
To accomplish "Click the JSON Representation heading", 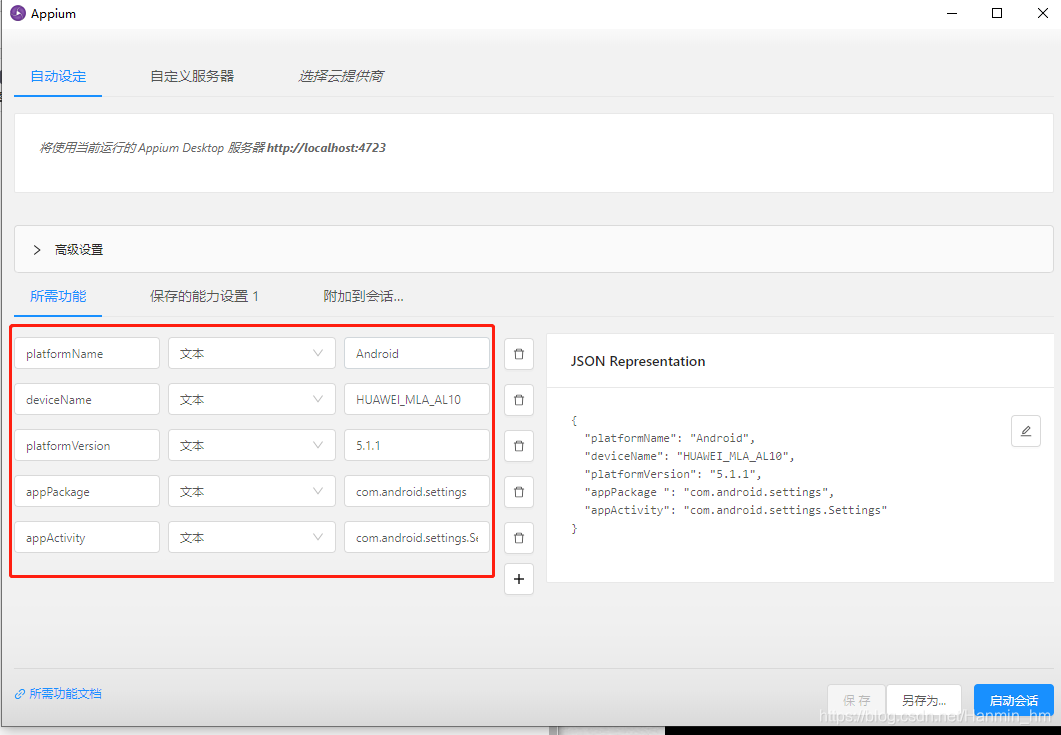I will tap(637, 361).
